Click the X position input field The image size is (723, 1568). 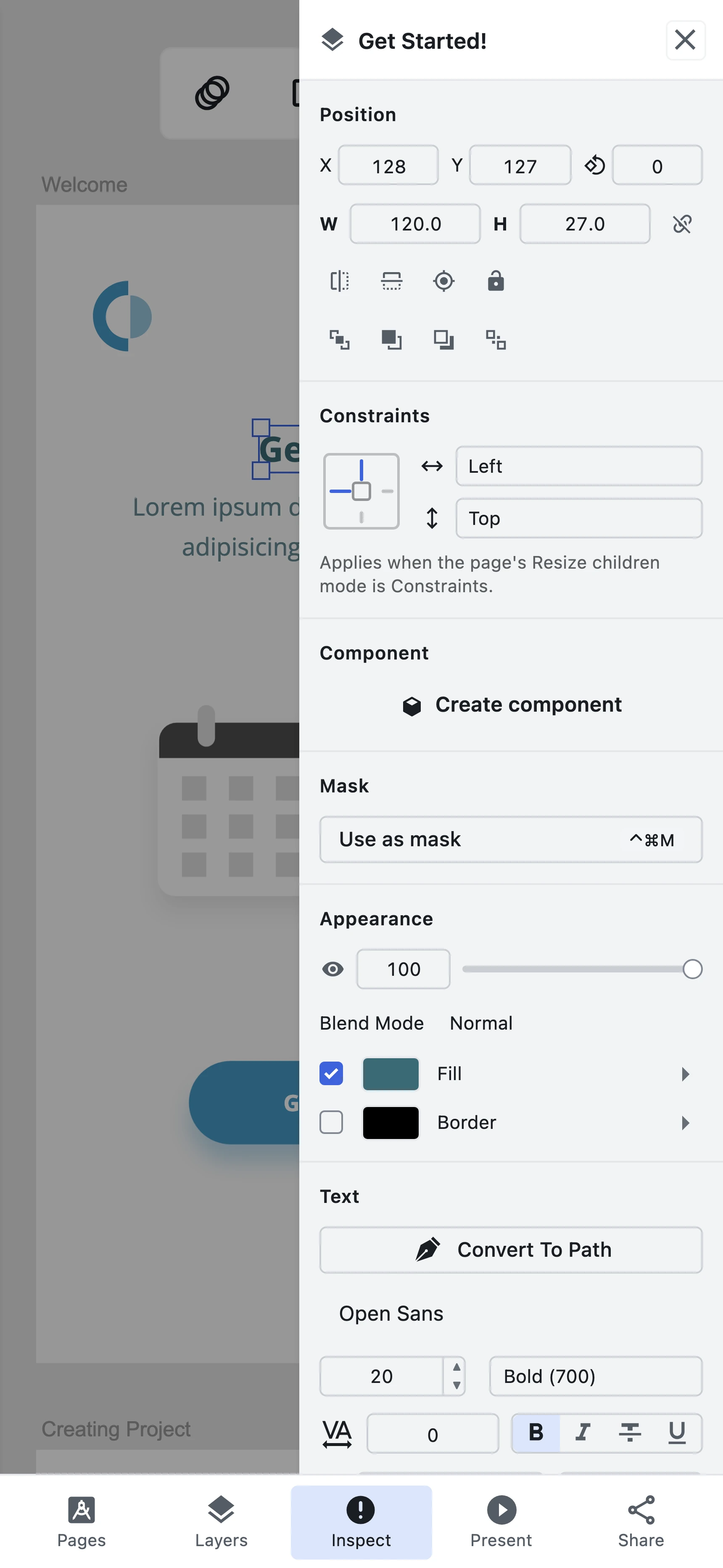[x=388, y=166]
